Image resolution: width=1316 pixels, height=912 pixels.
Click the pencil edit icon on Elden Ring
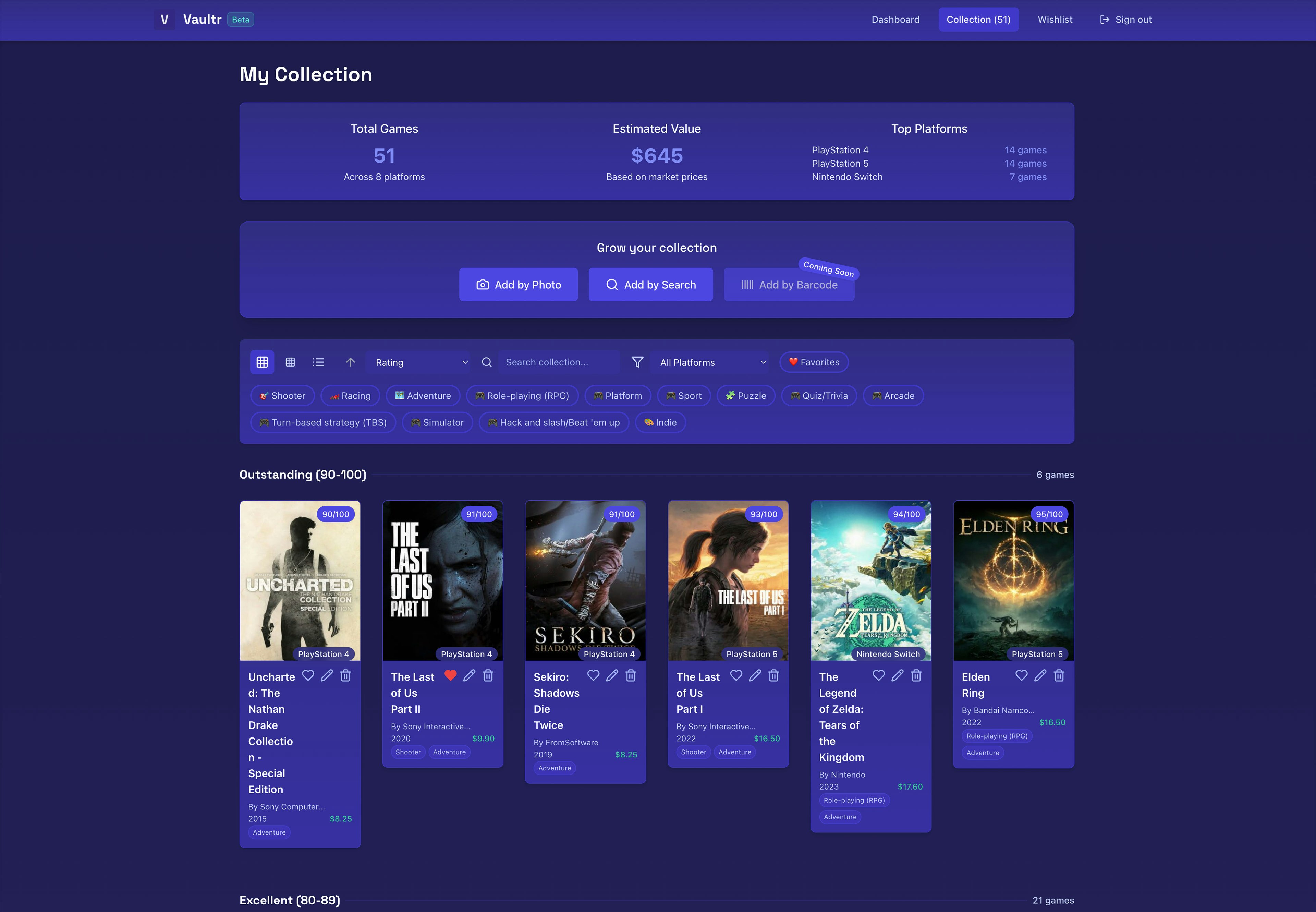pos(1040,675)
